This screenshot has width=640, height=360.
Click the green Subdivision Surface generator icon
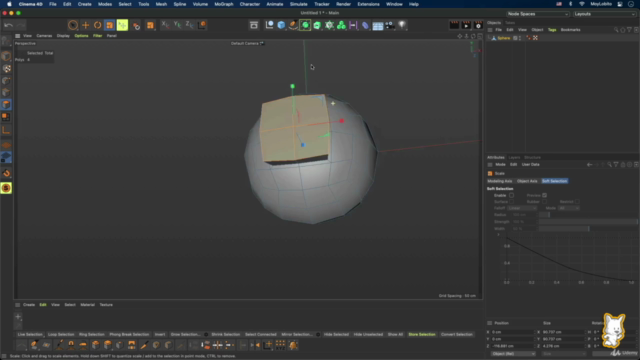pyautogui.click(x=305, y=25)
